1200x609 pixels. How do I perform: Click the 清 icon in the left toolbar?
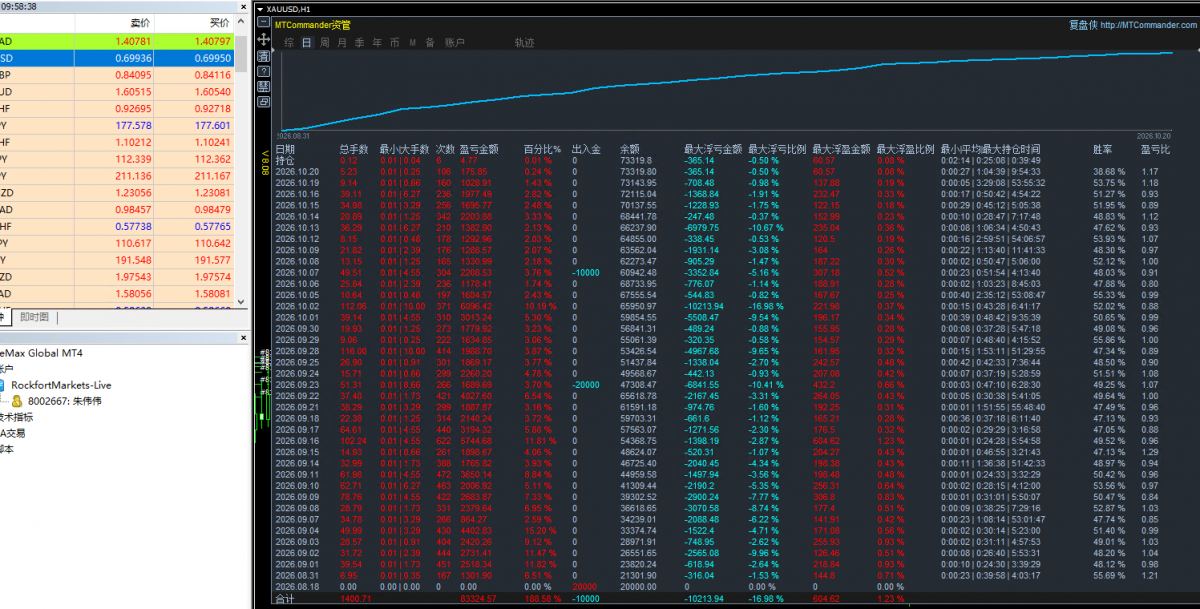pos(264,55)
